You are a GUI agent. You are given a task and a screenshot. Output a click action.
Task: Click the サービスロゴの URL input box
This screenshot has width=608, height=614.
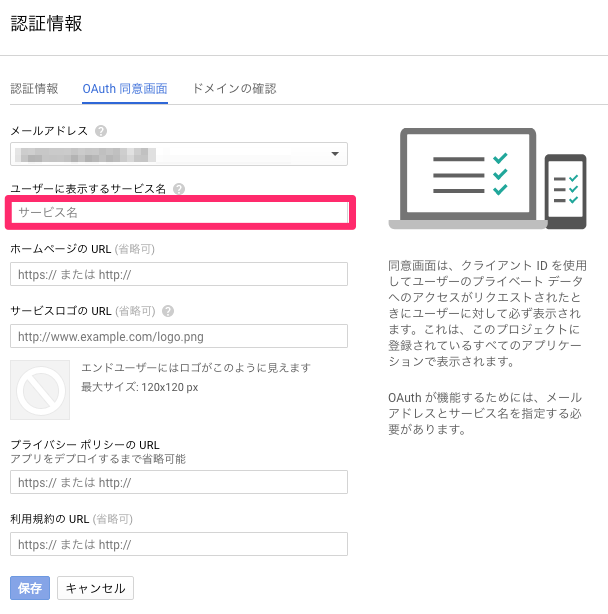click(179, 336)
